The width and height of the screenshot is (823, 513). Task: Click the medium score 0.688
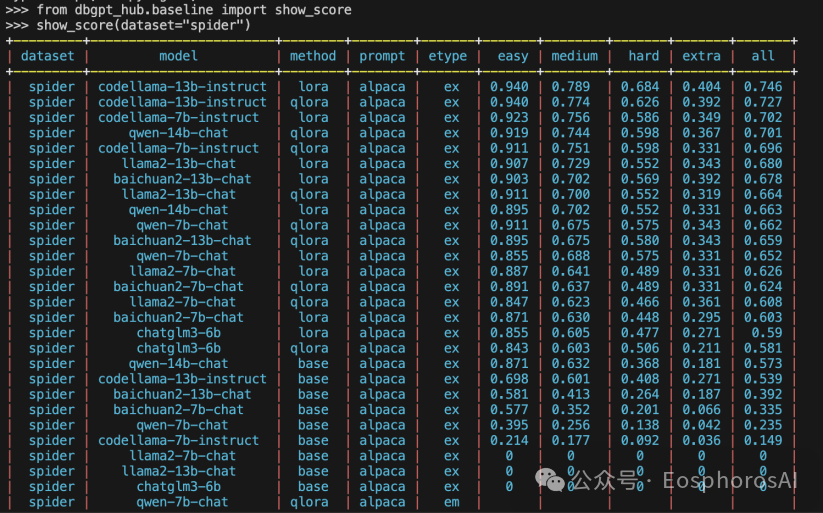coord(571,256)
